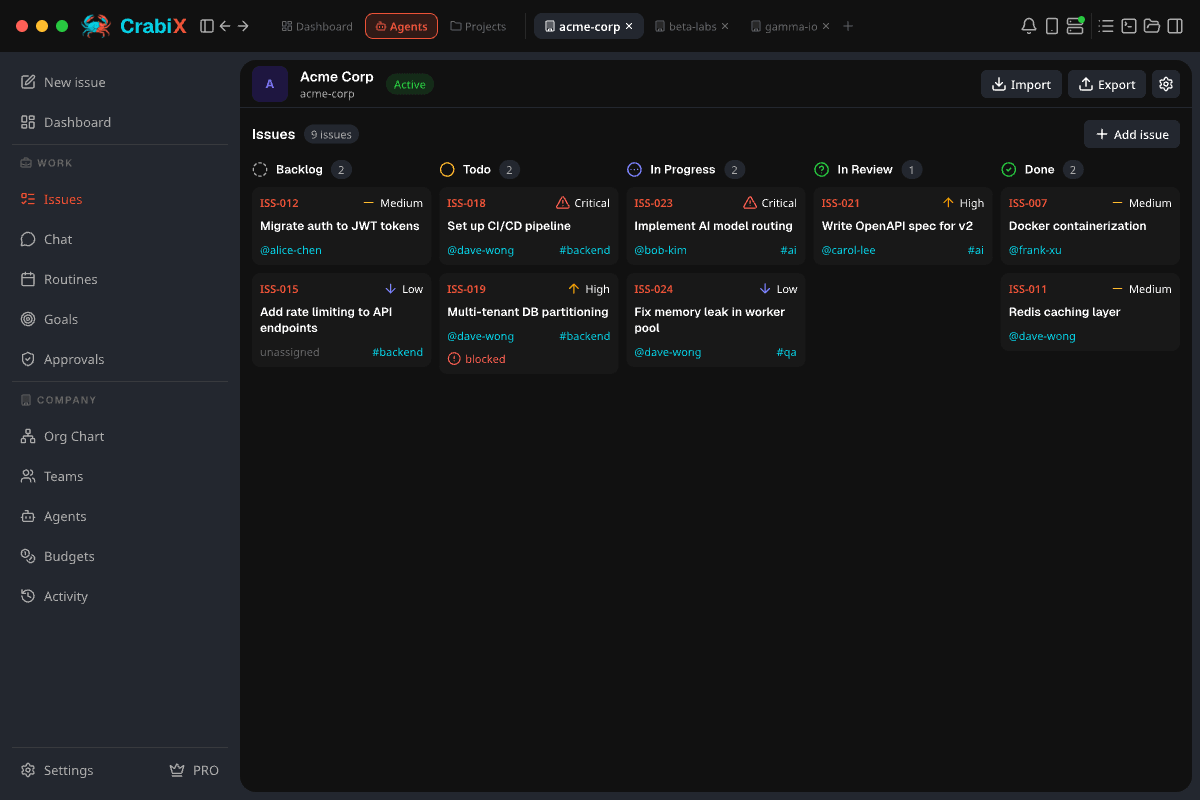Image resolution: width=1200 pixels, height=800 pixels.
Task: Open Chat in the sidebar
Action: 120,239
